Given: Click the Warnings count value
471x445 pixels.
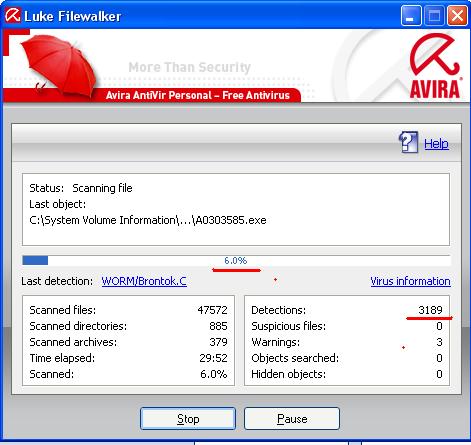Looking at the screenshot, I should (439, 342).
